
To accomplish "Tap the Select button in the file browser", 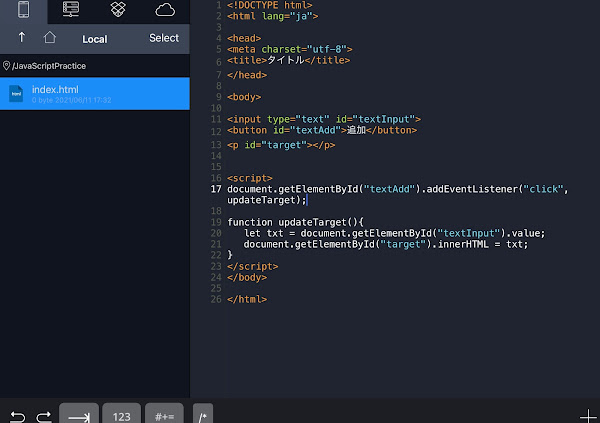I will (x=164, y=38).
